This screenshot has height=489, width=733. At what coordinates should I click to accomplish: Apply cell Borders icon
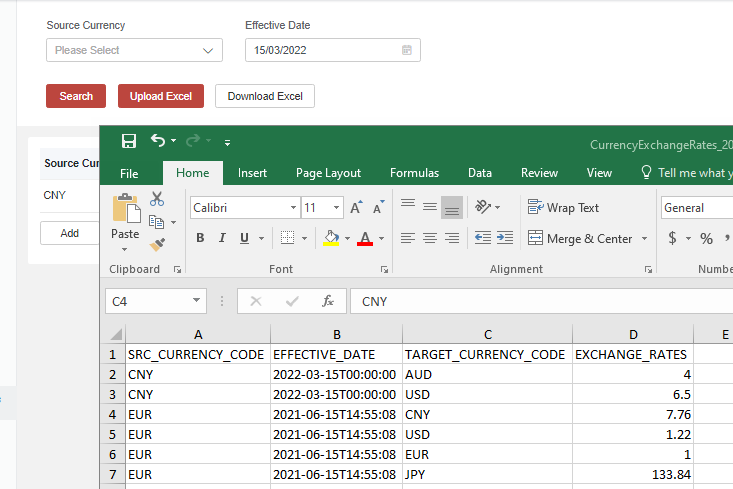pos(287,238)
